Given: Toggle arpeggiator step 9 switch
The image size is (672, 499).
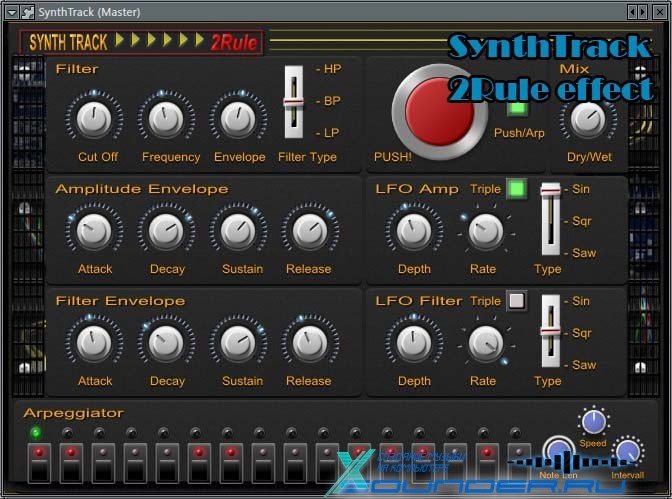Looking at the screenshot, I should [295, 463].
